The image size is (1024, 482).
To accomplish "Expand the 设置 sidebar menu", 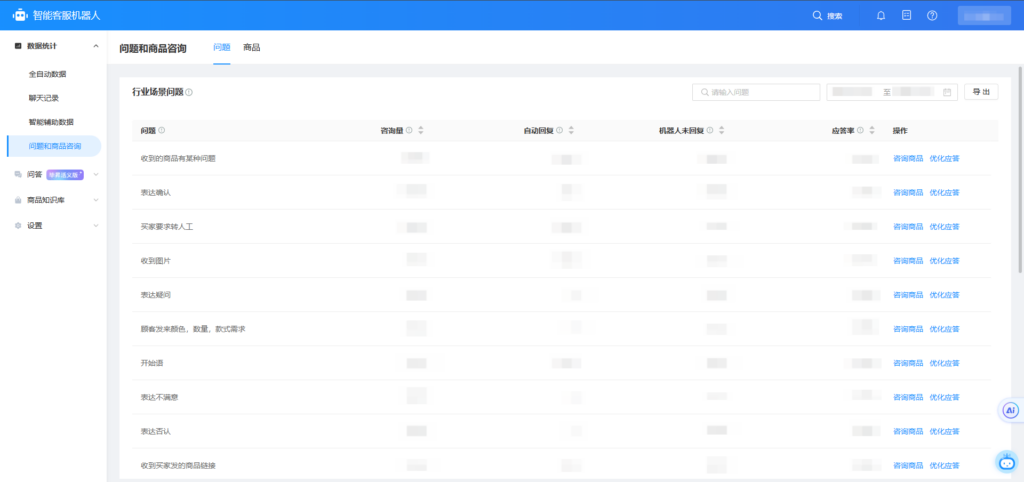I will point(95,226).
